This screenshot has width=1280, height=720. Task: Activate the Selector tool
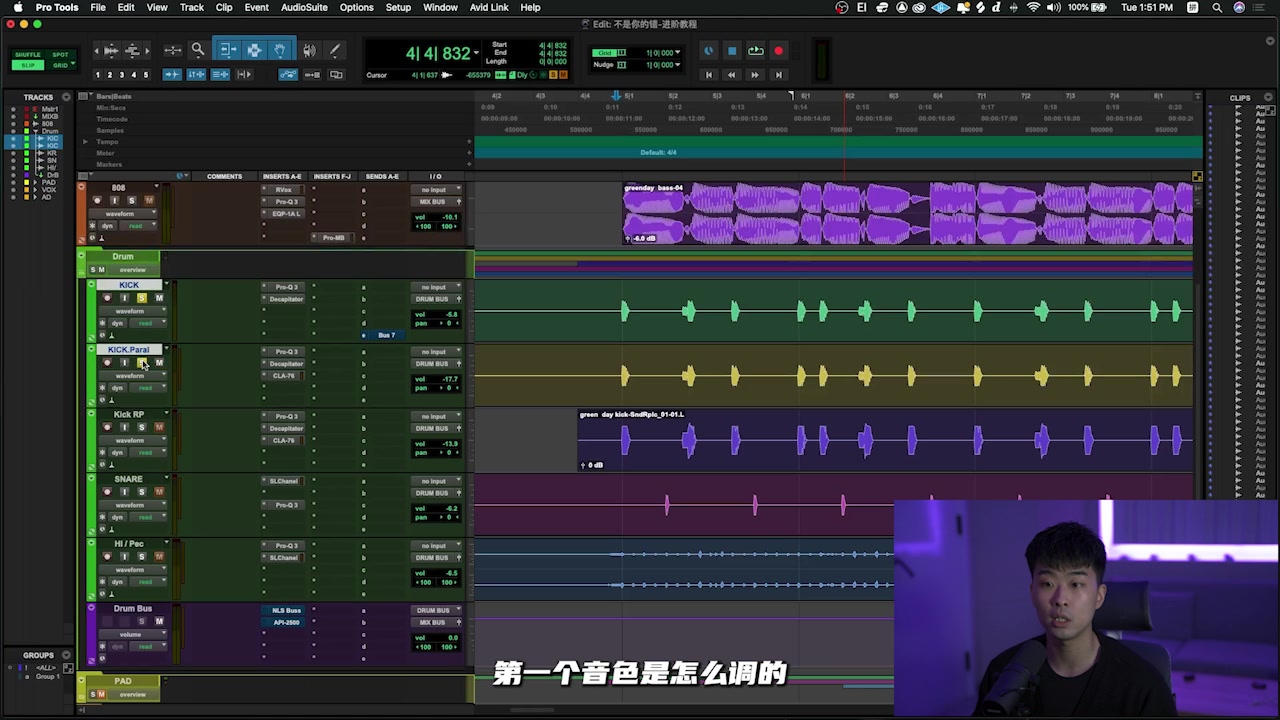click(x=255, y=49)
